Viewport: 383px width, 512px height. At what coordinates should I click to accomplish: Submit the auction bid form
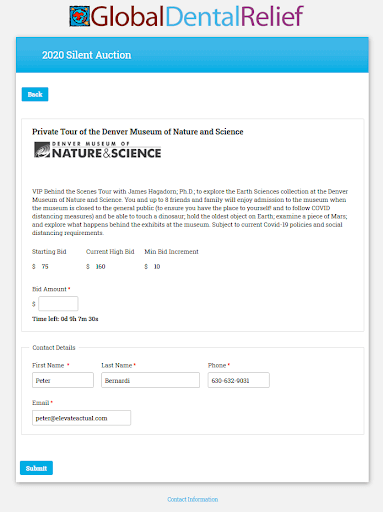(x=36, y=468)
